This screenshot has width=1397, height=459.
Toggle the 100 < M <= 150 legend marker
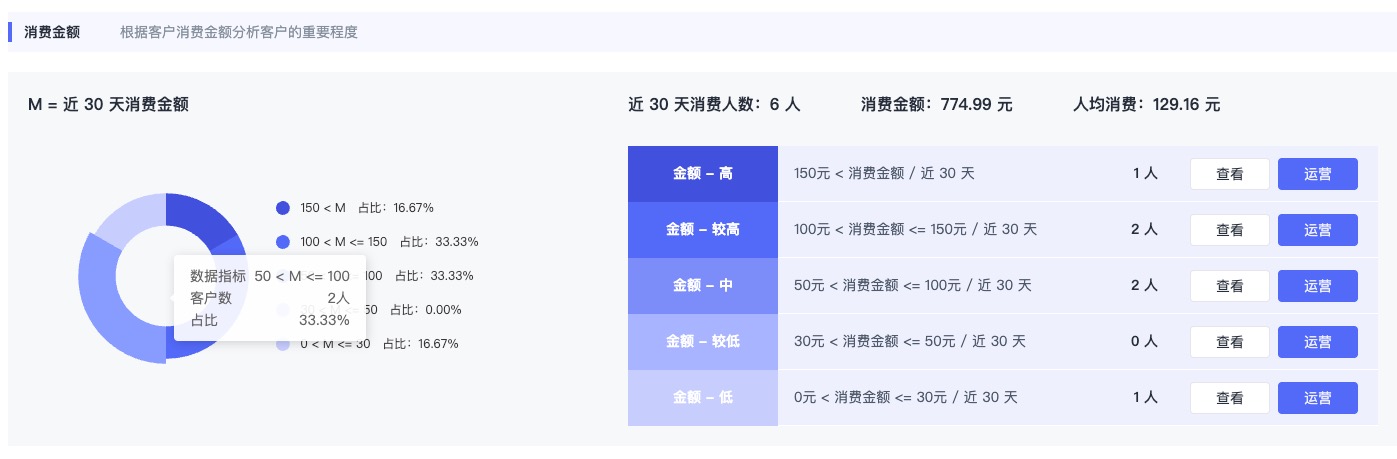(282, 242)
